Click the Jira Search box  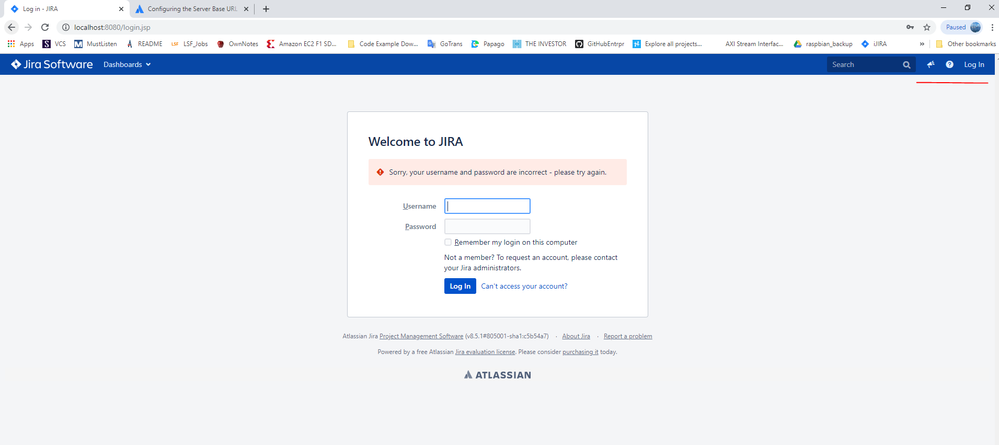tap(871, 64)
